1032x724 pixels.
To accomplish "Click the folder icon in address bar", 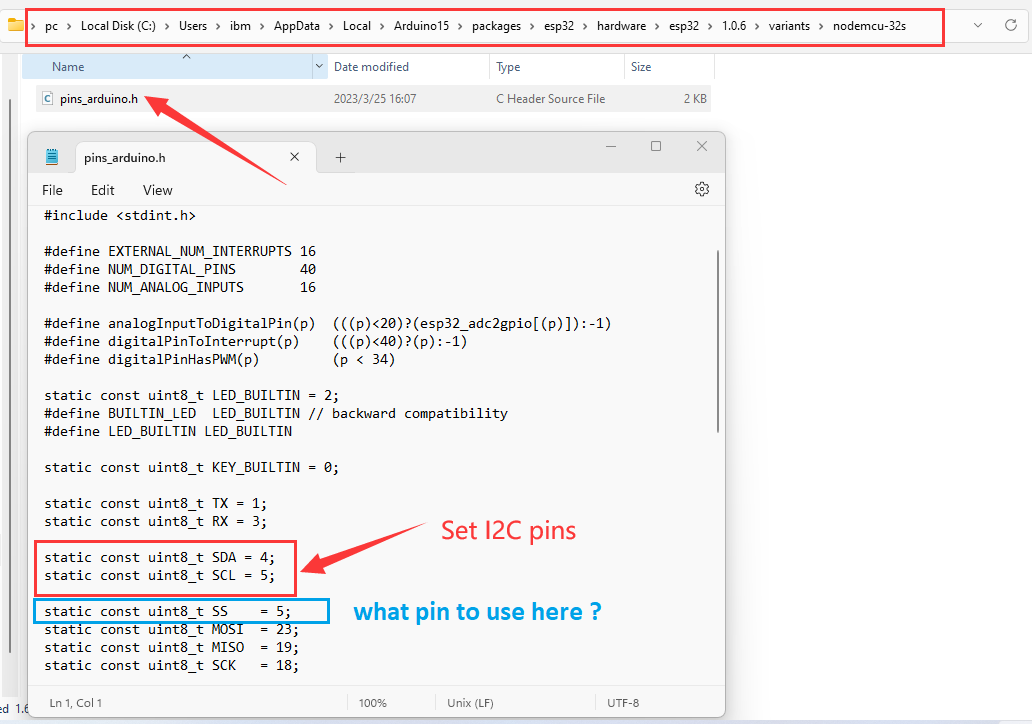I will pos(15,25).
